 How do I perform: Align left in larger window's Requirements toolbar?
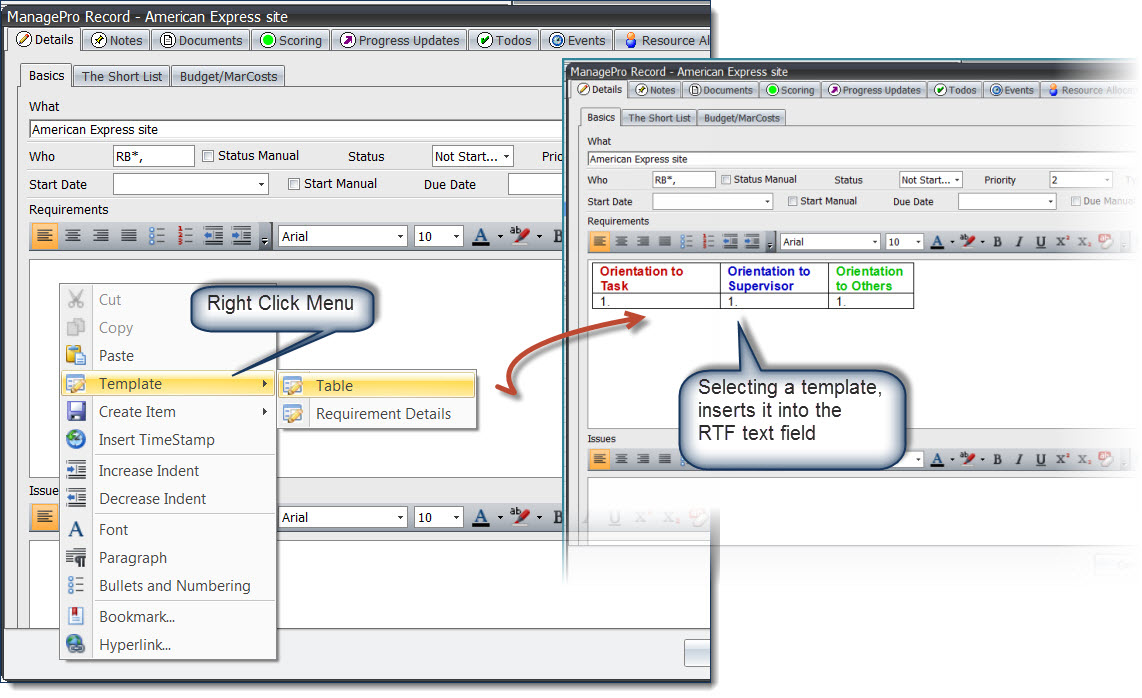[x=44, y=235]
